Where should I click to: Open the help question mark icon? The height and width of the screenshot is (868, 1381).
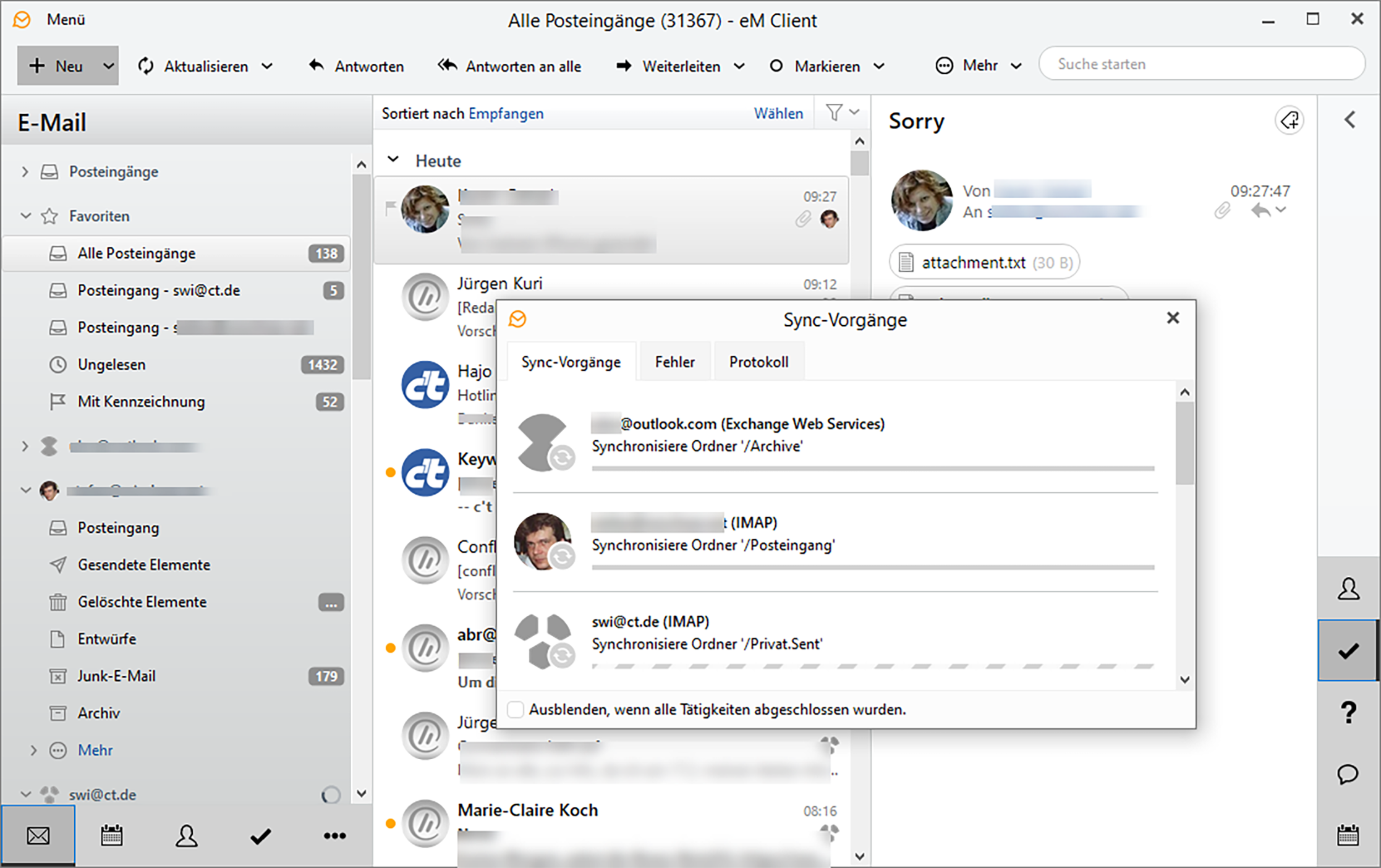pyautogui.click(x=1348, y=712)
